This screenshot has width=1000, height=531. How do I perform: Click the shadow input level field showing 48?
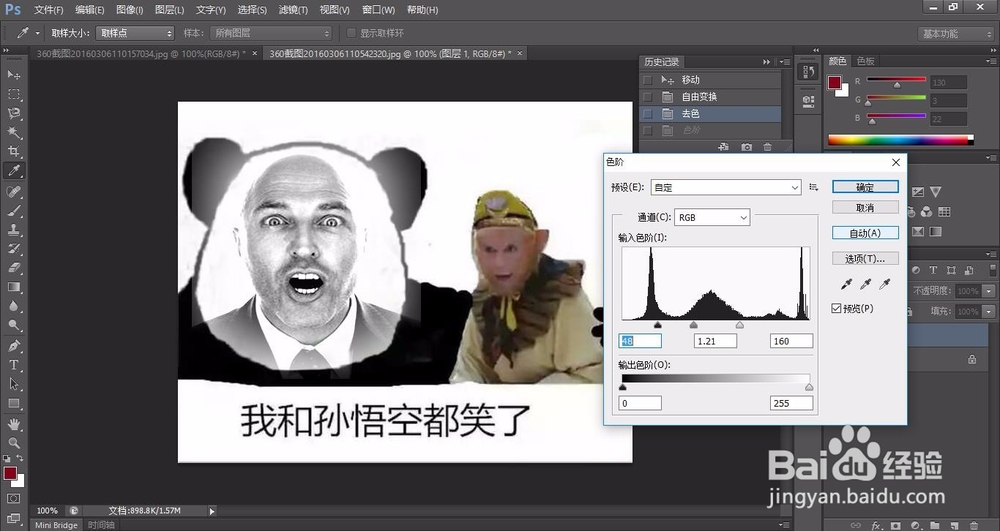coord(640,341)
